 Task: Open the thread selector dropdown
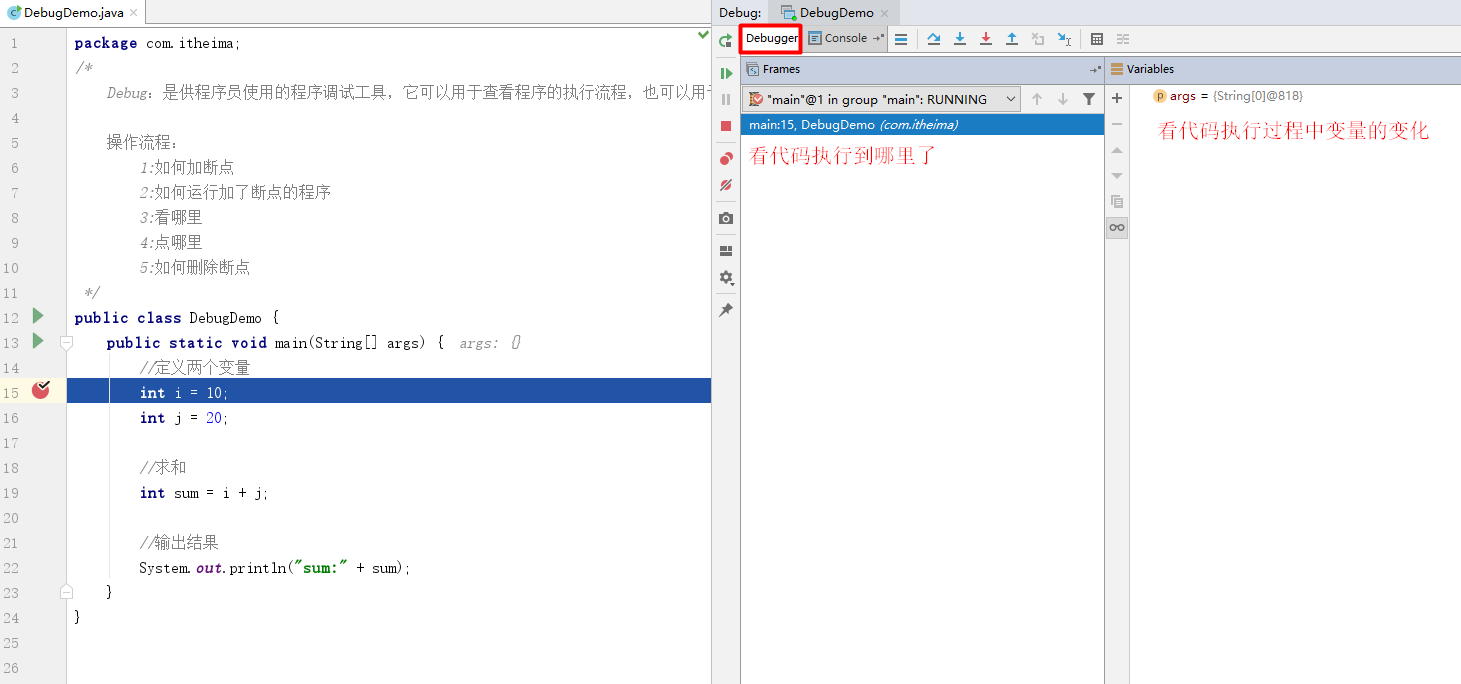(x=882, y=99)
